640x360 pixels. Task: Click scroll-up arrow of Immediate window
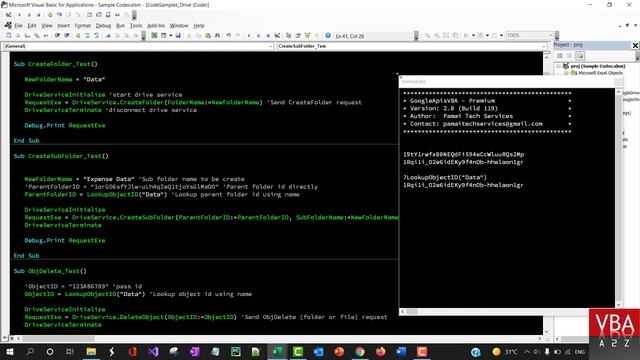pos(618,92)
